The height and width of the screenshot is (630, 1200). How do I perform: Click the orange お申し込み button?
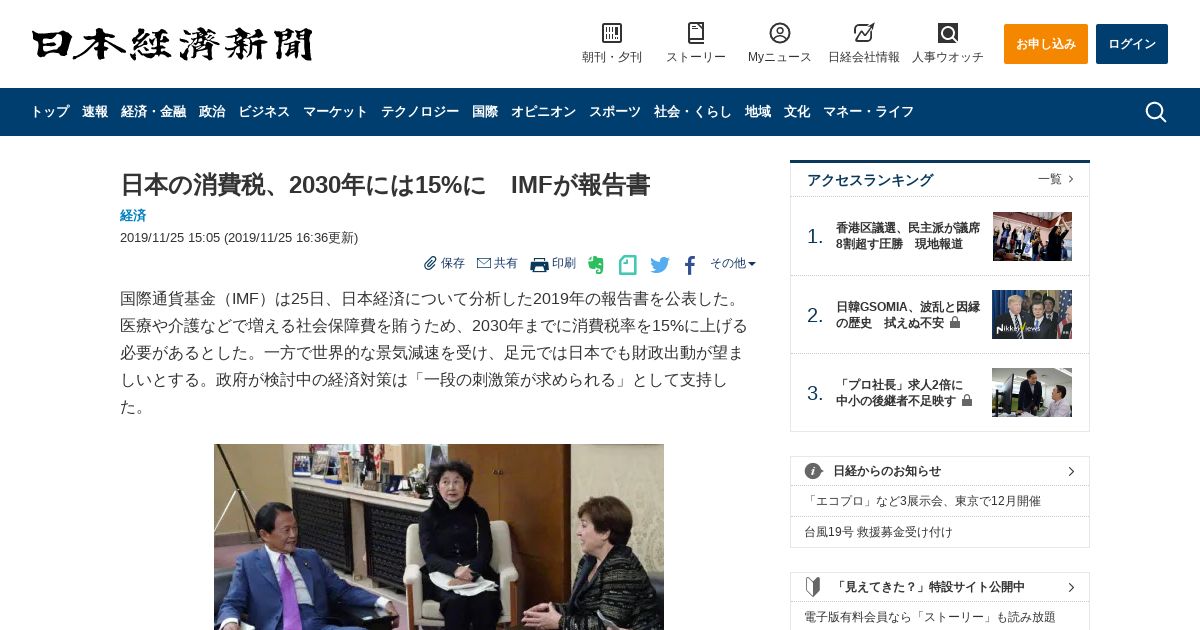click(x=1046, y=44)
